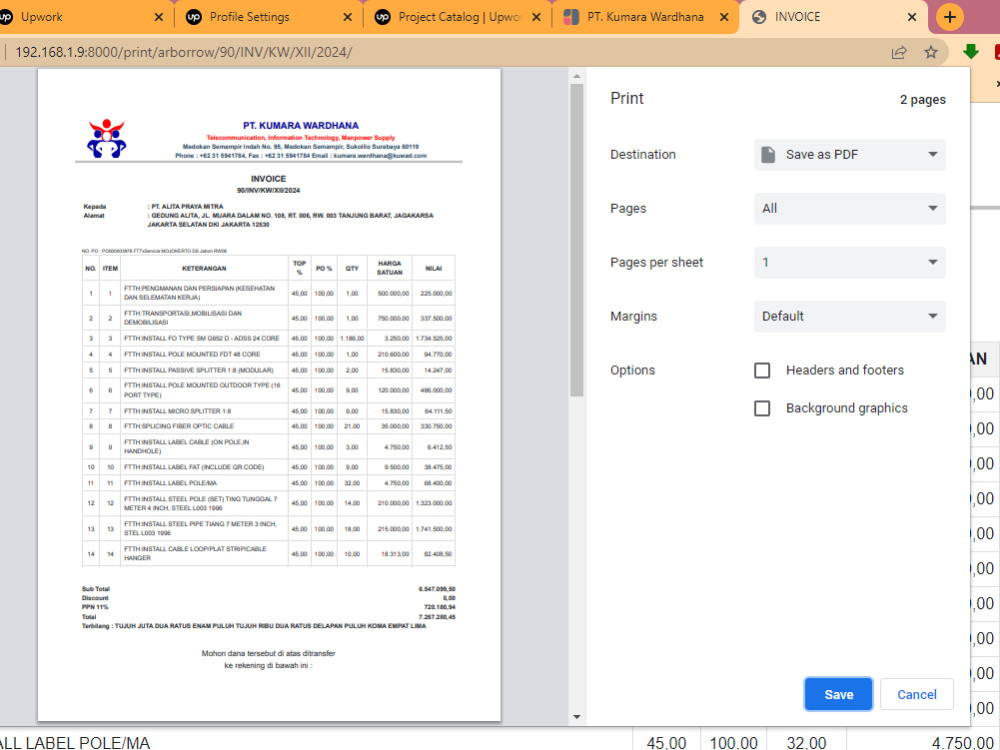Open the Destination dropdown showing Save as PDF
Viewport: 1000px width, 750px height.
(849, 154)
